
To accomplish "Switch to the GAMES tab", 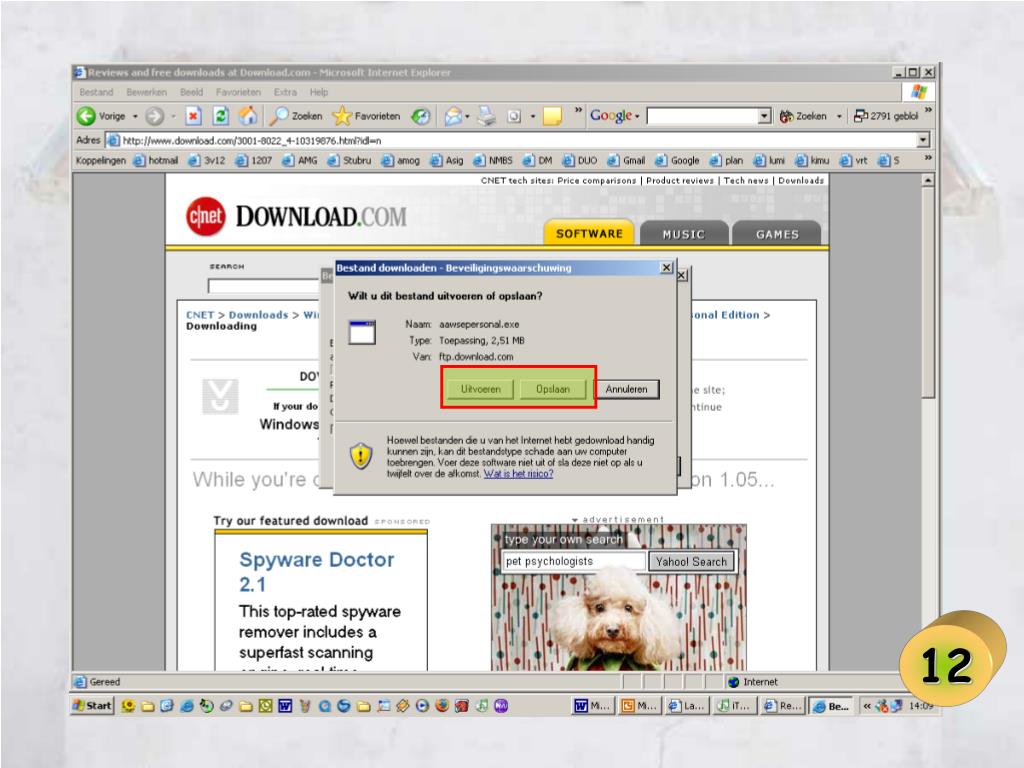I will click(776, 234).
